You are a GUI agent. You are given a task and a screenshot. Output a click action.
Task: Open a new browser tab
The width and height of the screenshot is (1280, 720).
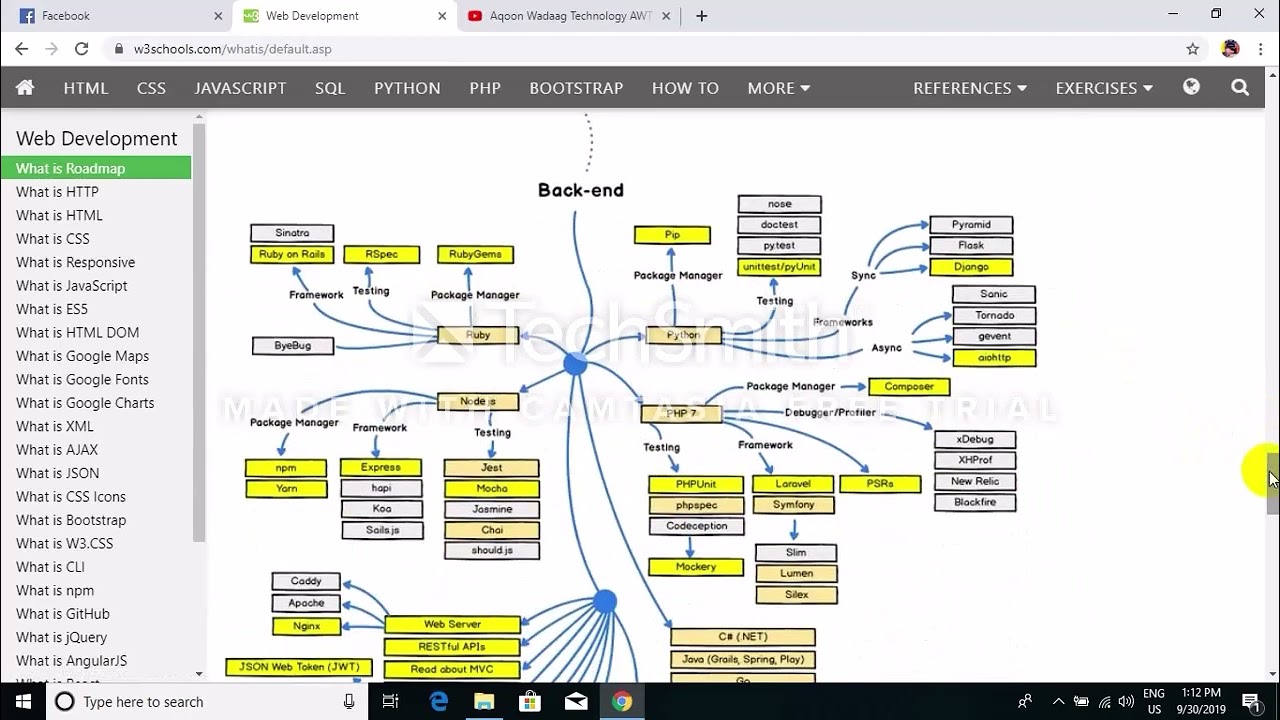[x=702, y=16]
